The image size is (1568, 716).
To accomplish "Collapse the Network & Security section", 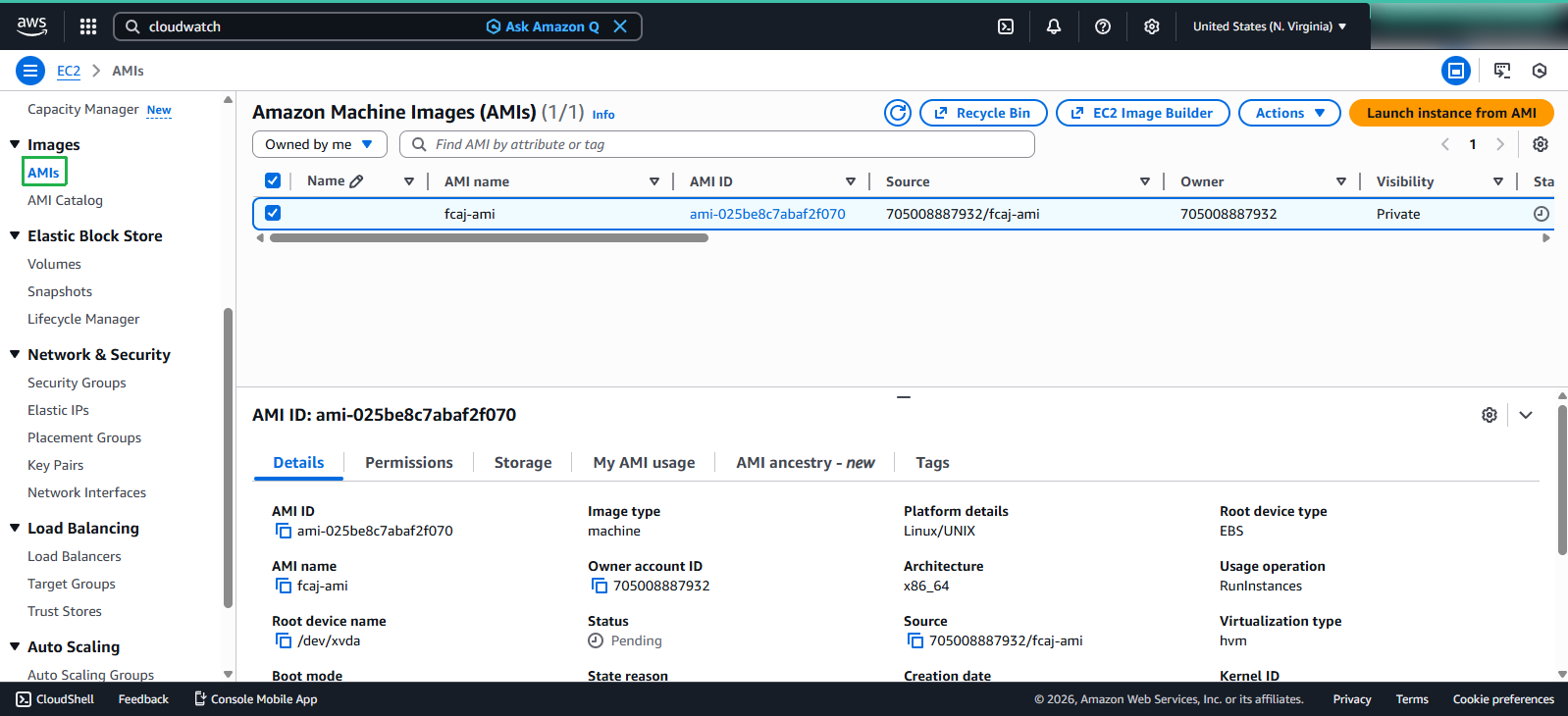I will pyautogui.click(x=15, y=354).
